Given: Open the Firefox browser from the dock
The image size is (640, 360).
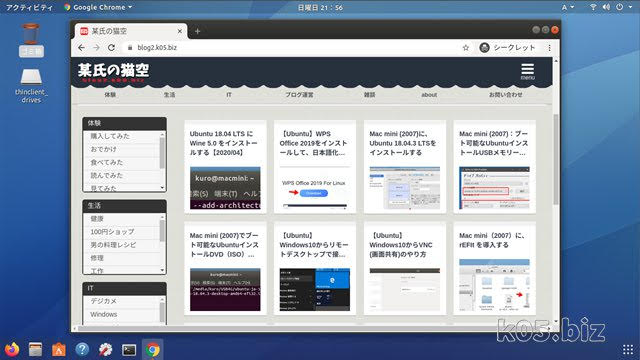Looking at the screenshot, I should click(x=12, y=350).
